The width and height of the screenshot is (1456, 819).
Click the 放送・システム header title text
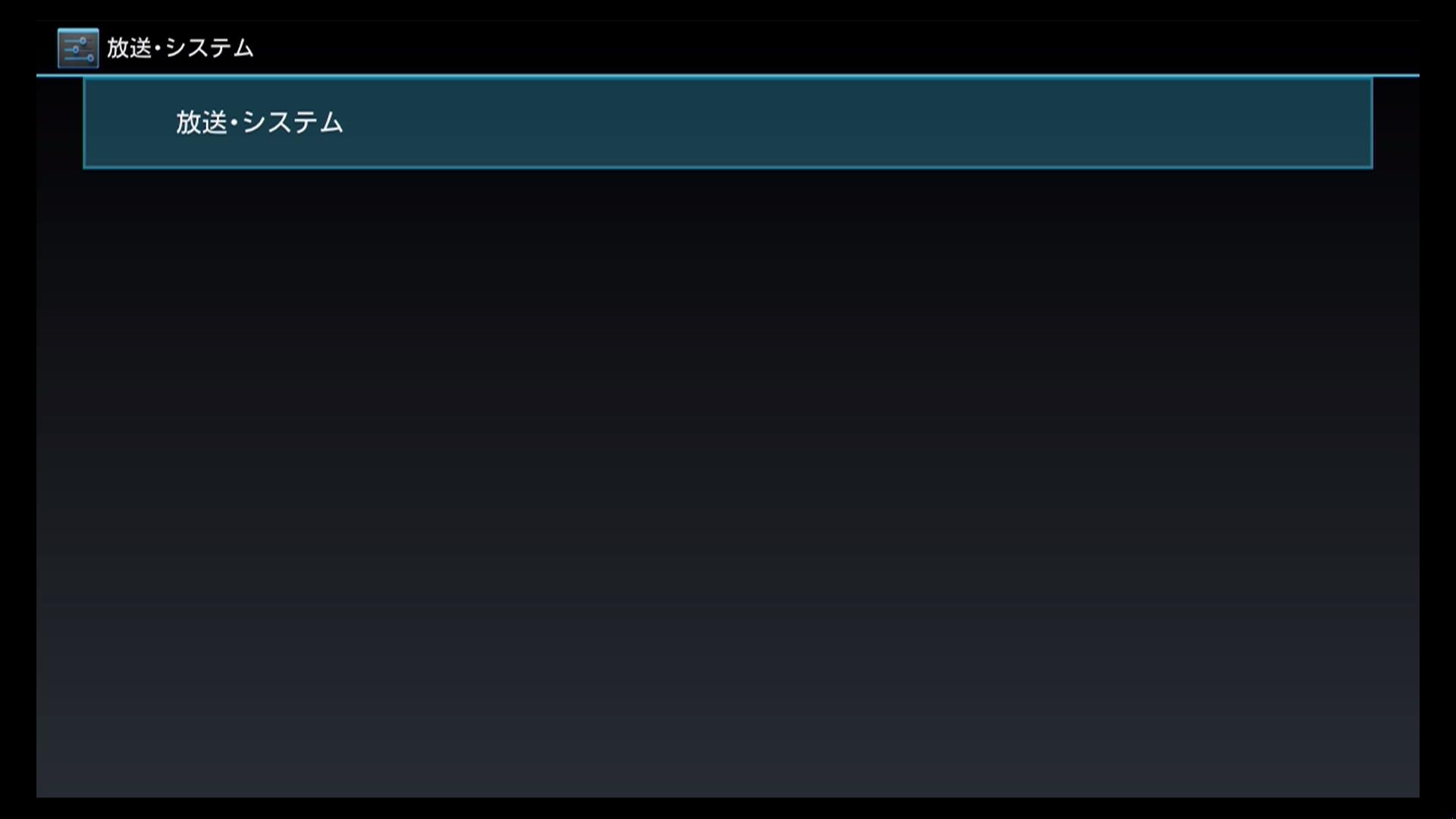(x=180, y=48)
